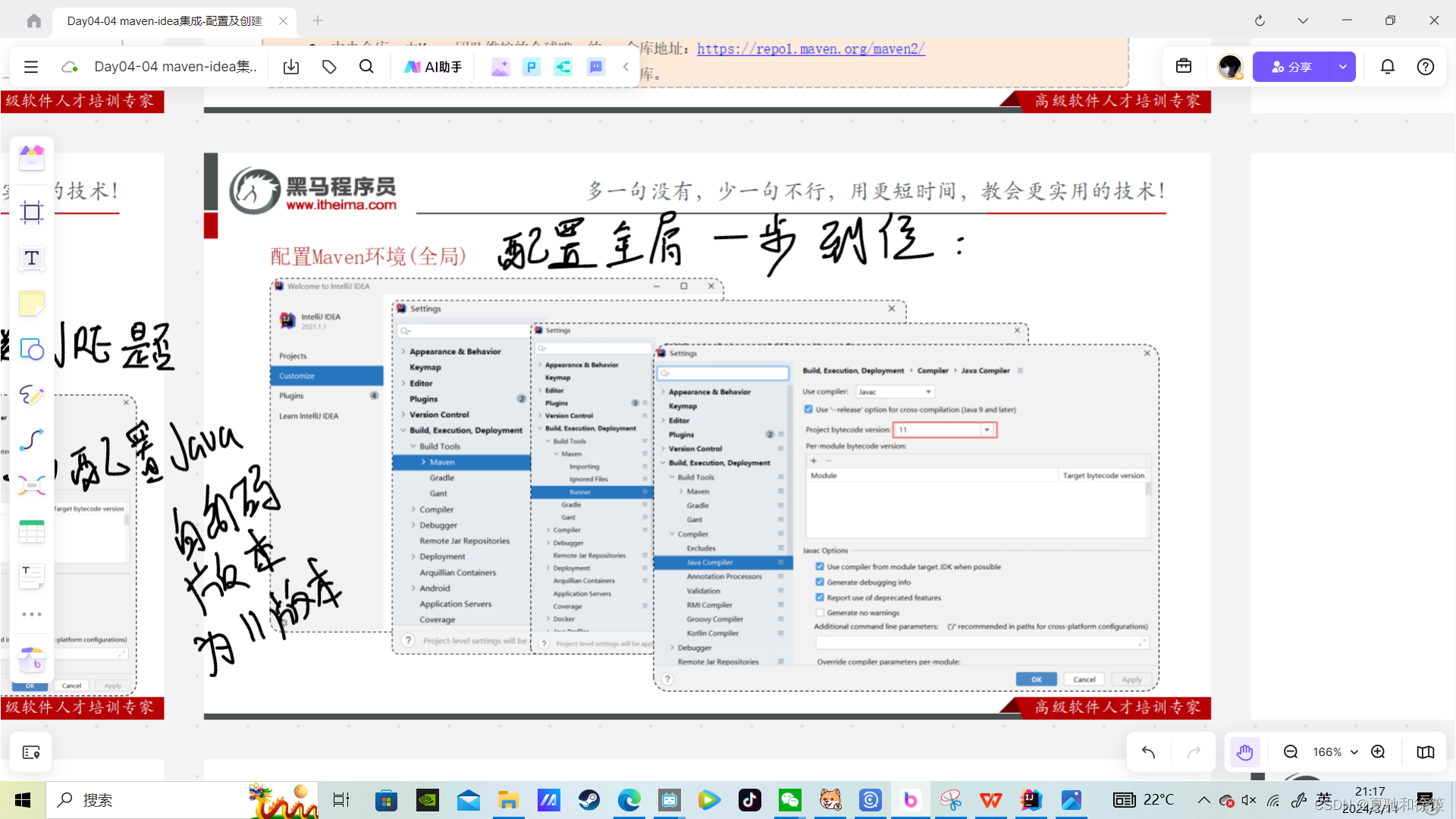
Task: Zoom out with the minus magnifier
Action: (1291, 752)
